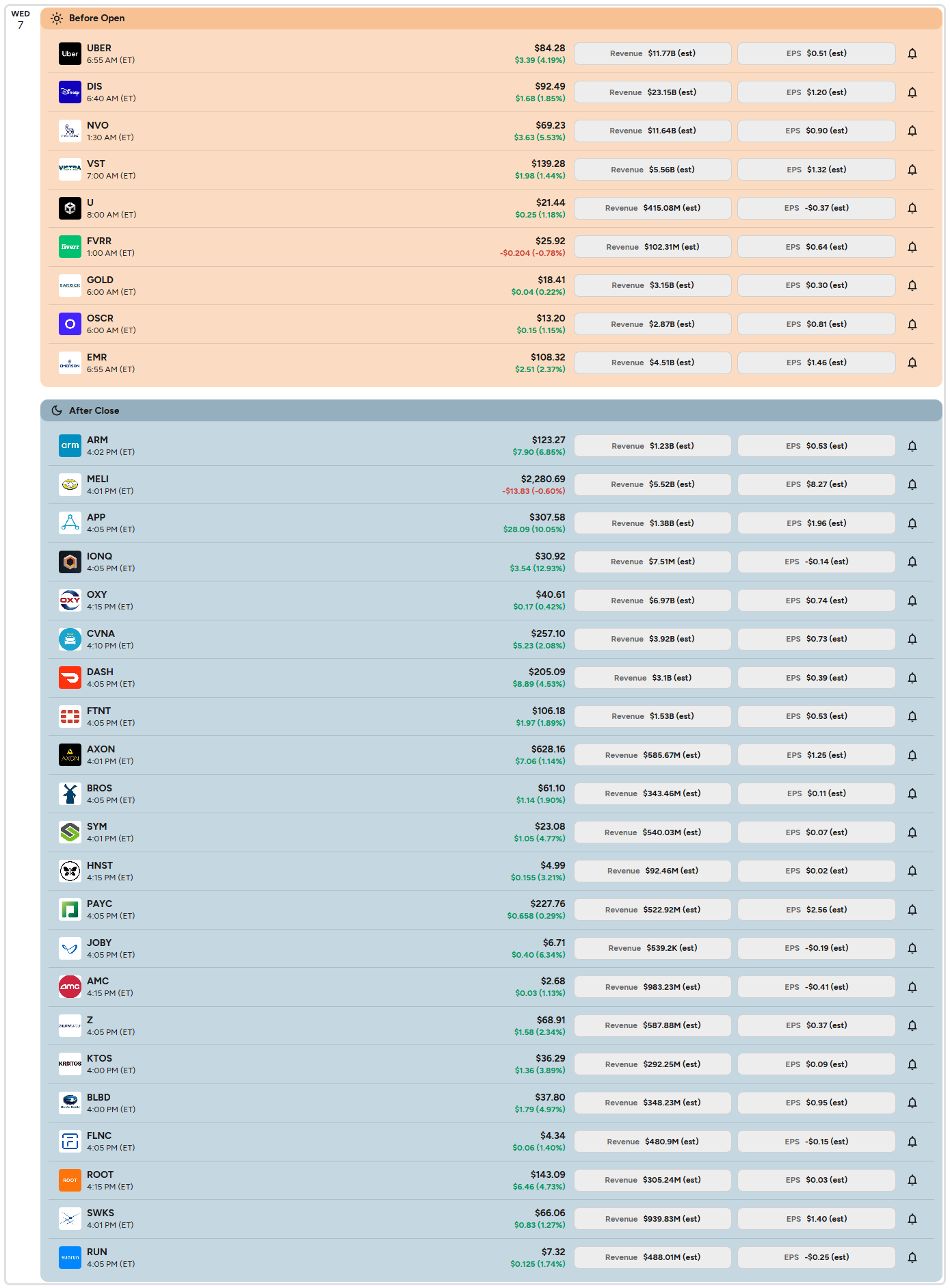Click the MELI EPS $8.27 estimate box

click(817, 484)
